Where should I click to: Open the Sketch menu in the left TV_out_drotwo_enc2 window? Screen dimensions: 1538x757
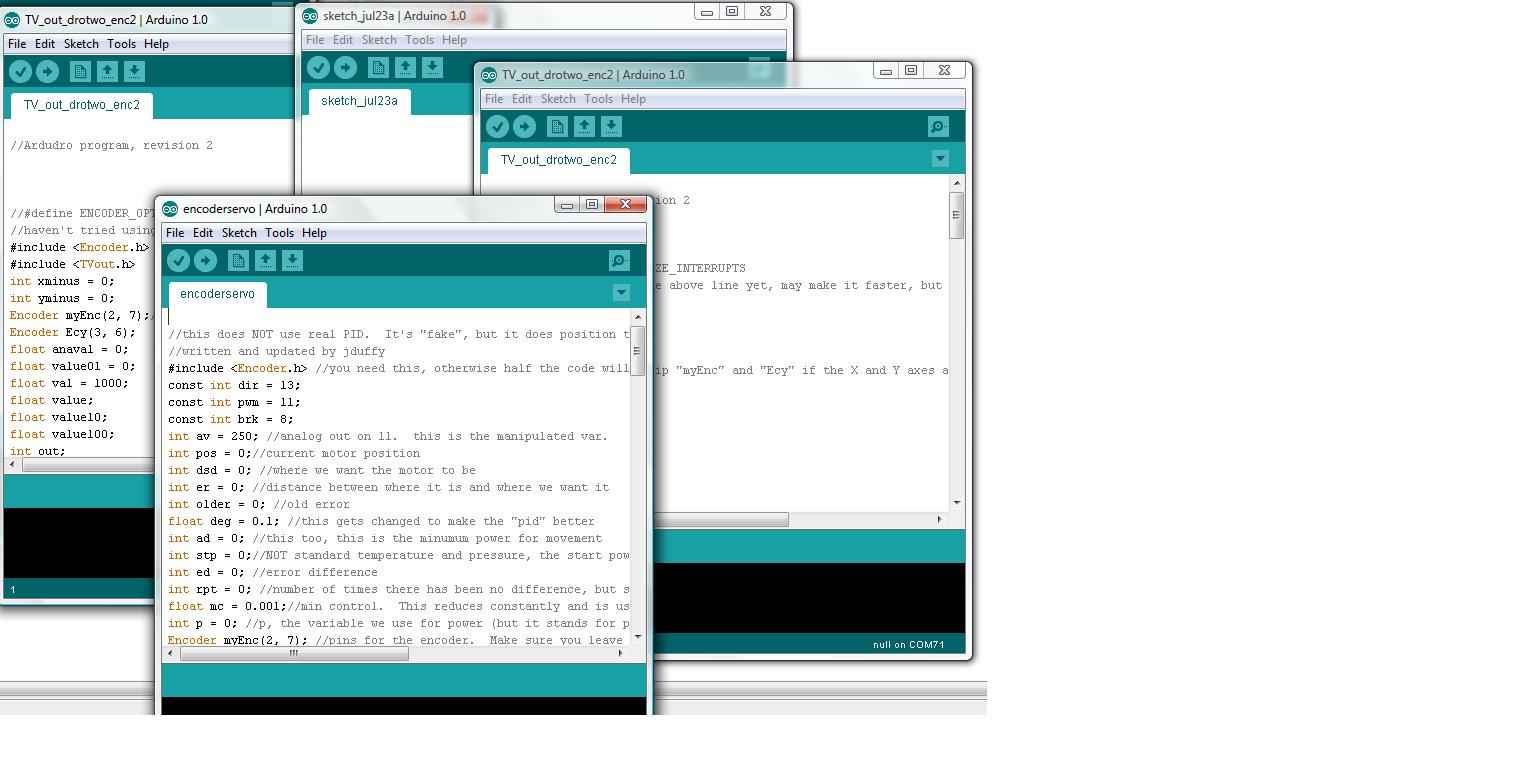tap(81, 44)
